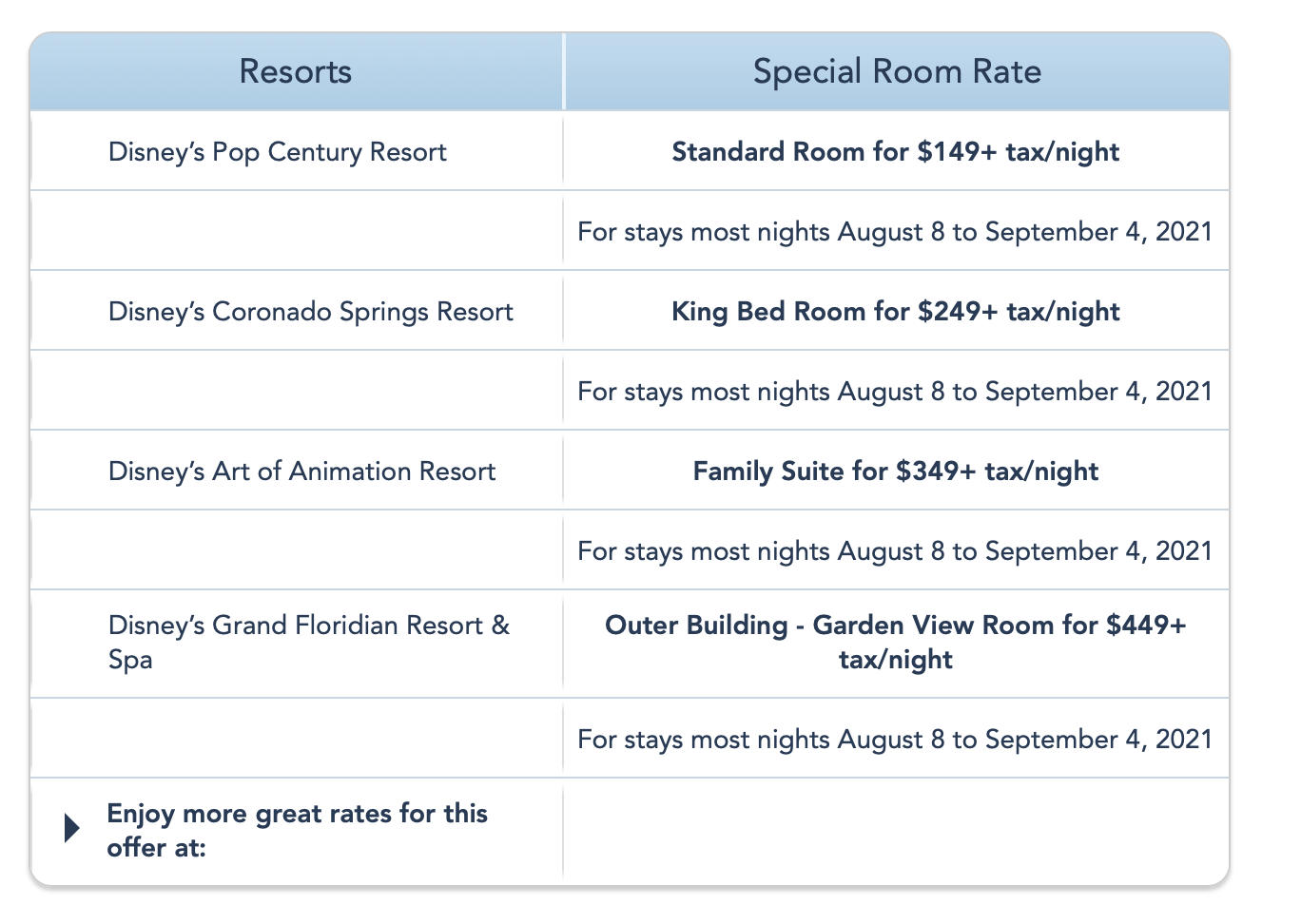Click blank resort cell below Grand Floridian row
This screenshot has height=924, width=1301.
click(297, 740)
